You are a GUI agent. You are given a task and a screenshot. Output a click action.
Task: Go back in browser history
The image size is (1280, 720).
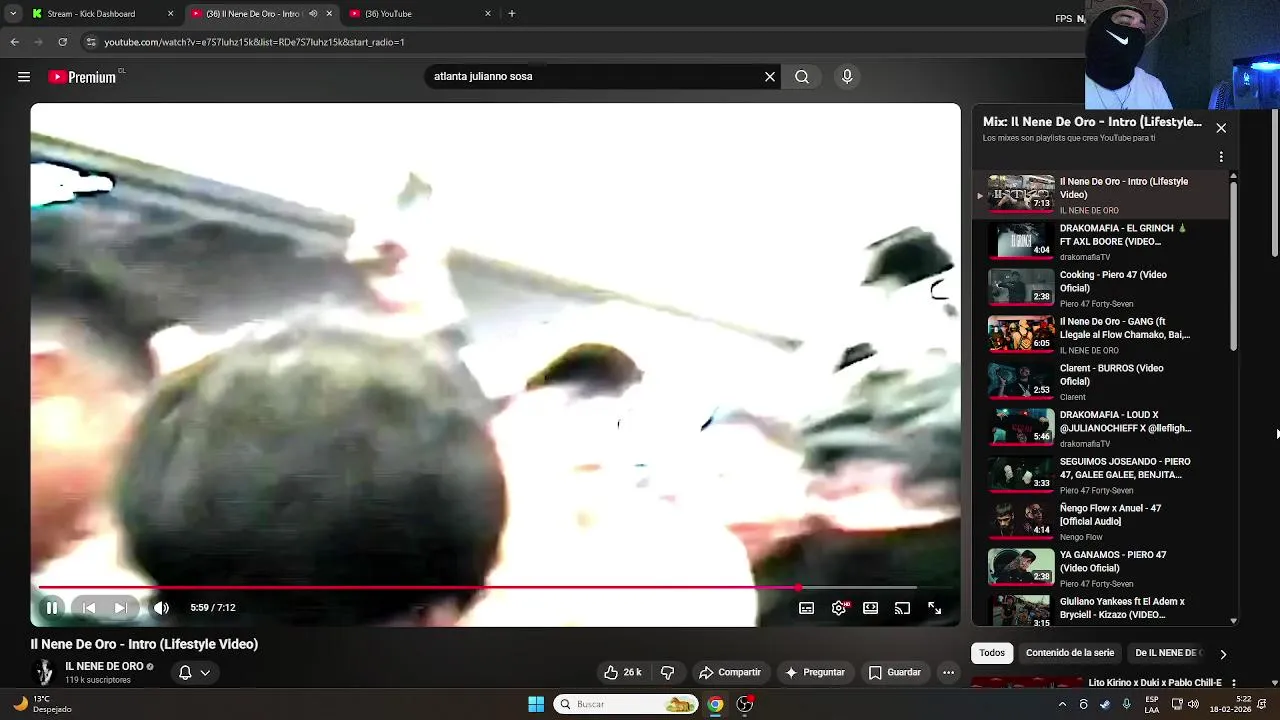[14, 42]
